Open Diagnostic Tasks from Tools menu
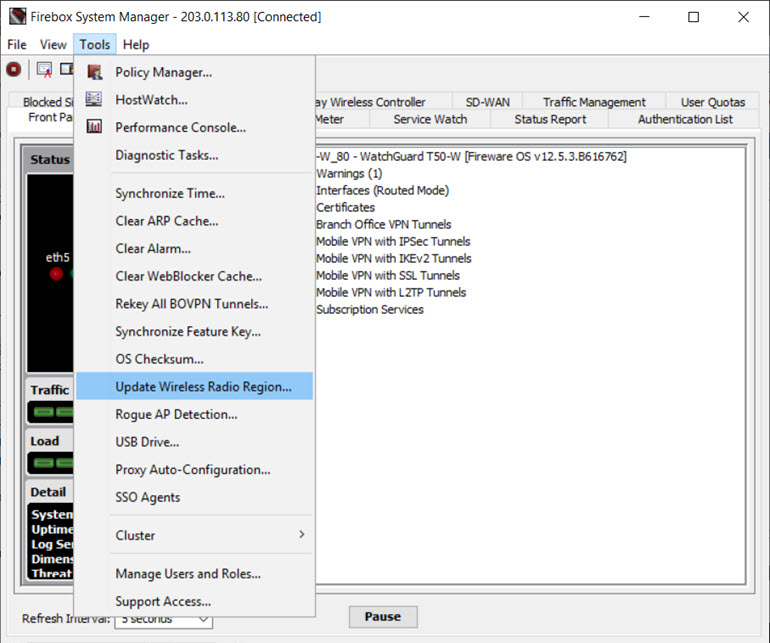The image size is (770, 643). 166,155
